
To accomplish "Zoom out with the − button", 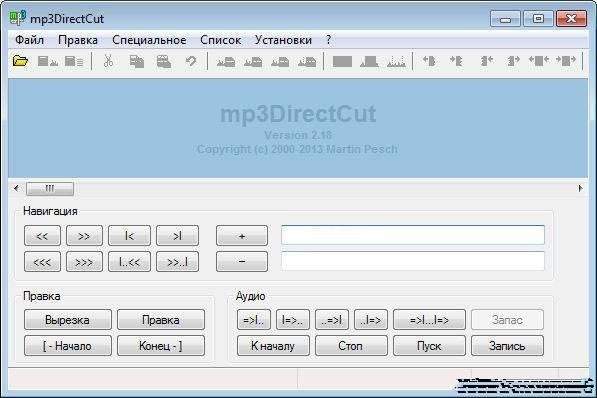I will tap(242, 262).
